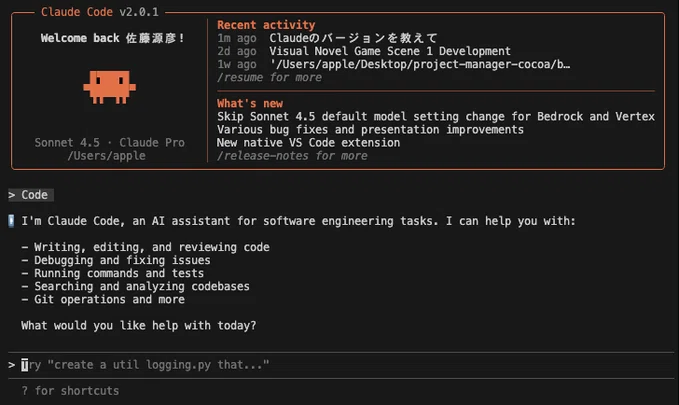Click the response marker before "I'm Claude Code"
679x405 pixels.
[x=11, y=221]
